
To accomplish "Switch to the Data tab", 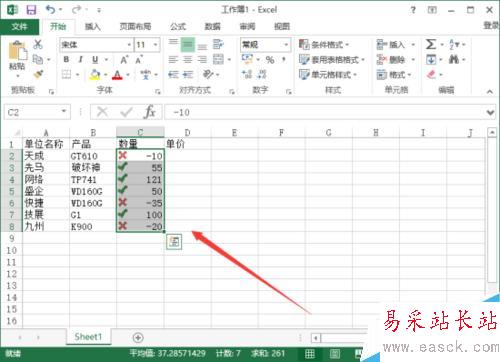I will (212, 27).
